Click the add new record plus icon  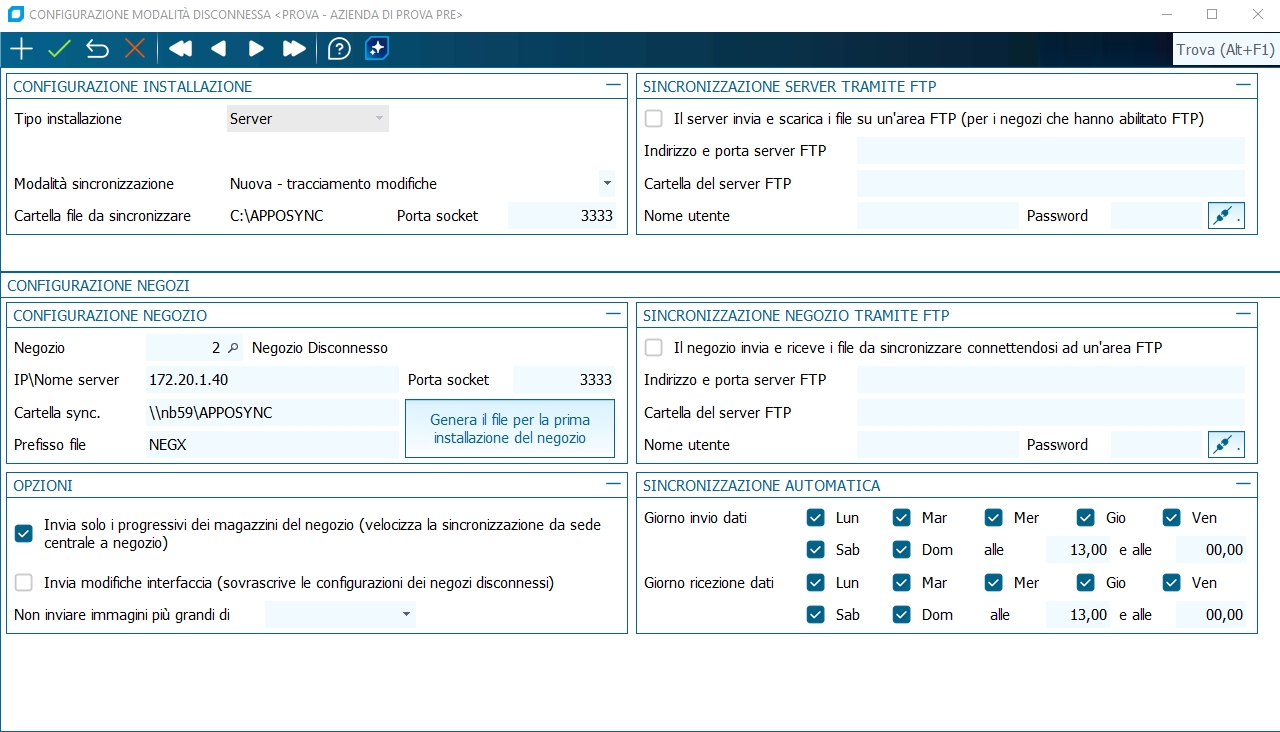coord(21,49)
